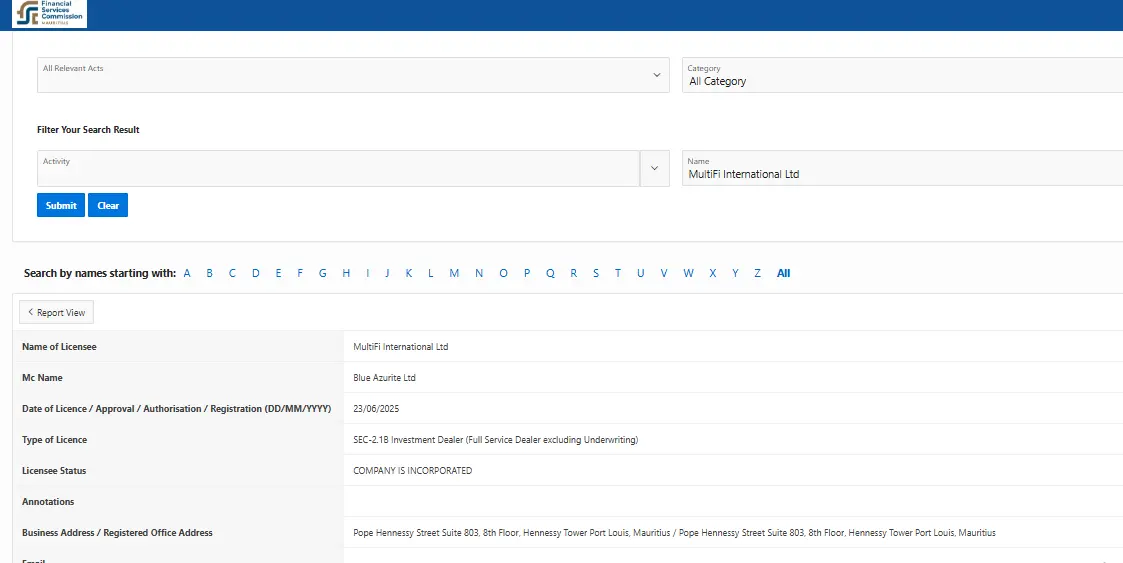Filter names starting with U

tap(640, 273)
